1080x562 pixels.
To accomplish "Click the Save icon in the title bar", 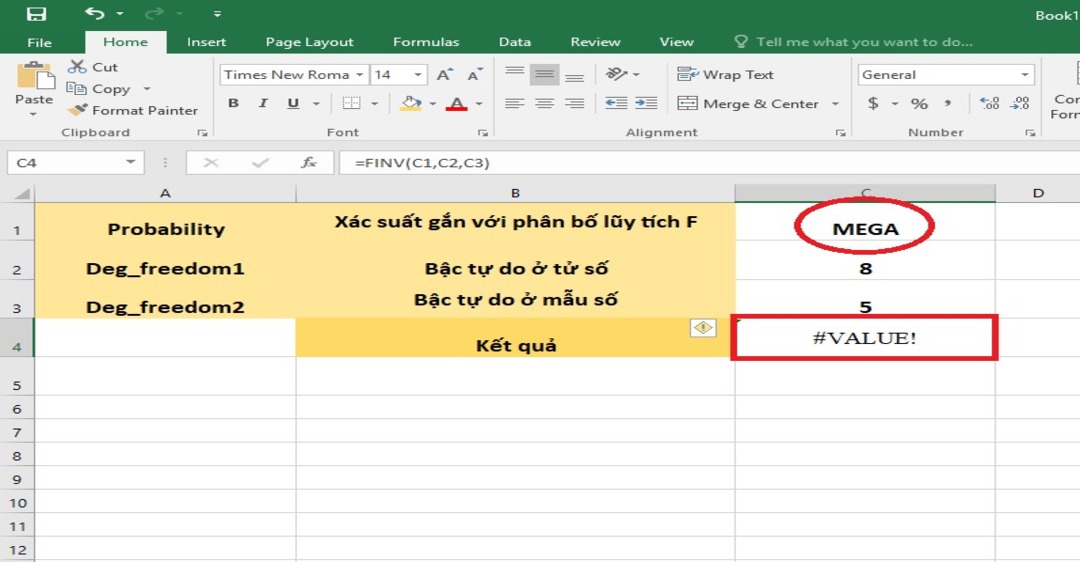I will (36, 14).
